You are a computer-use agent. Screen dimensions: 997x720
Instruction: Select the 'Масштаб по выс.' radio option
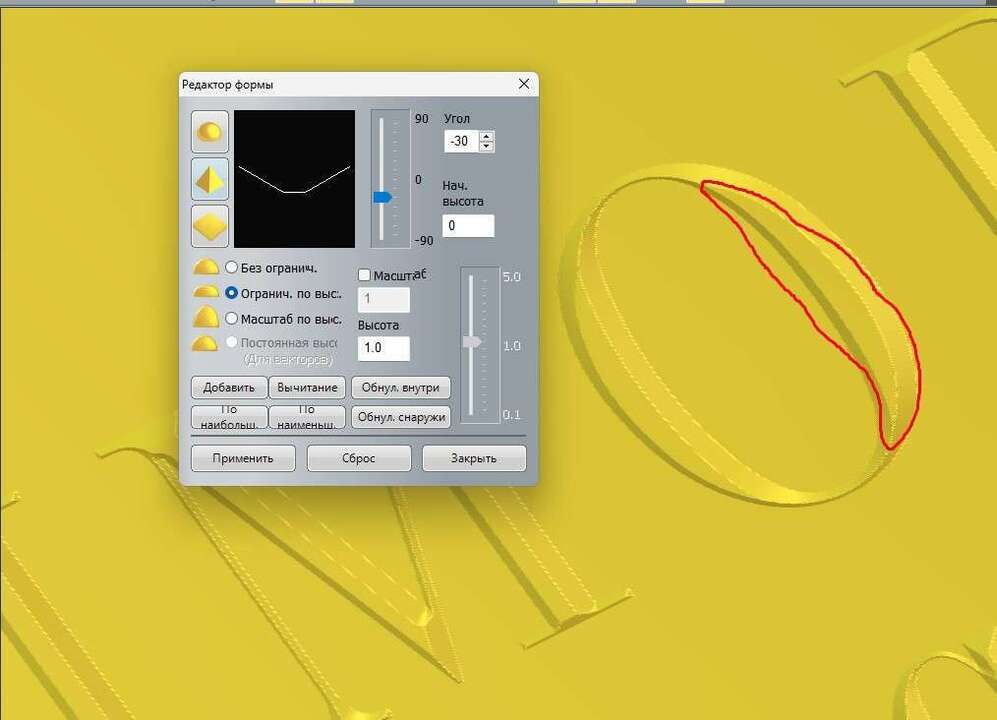232,317
